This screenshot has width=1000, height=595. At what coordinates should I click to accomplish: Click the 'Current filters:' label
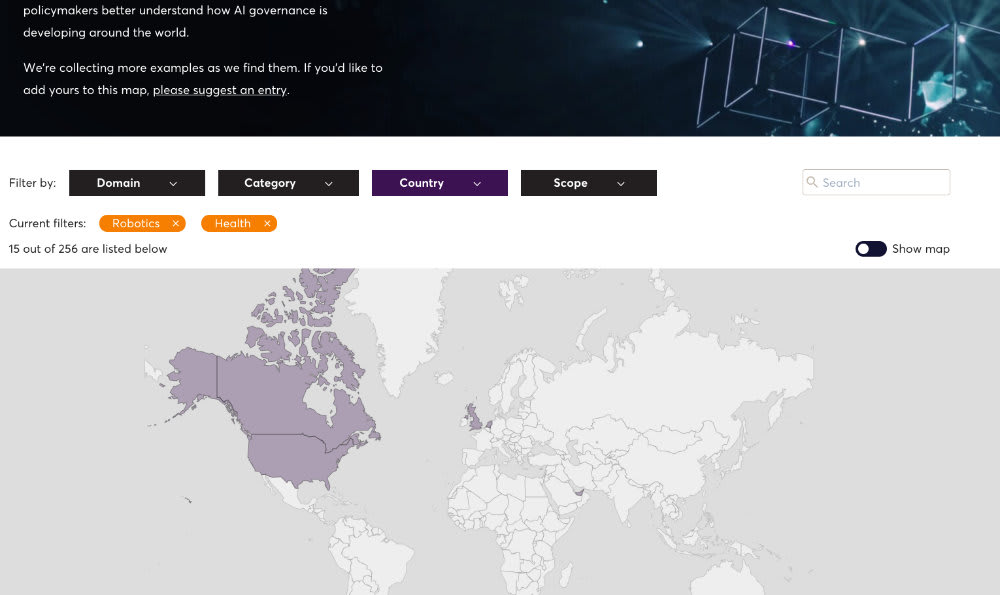(47, 223)
